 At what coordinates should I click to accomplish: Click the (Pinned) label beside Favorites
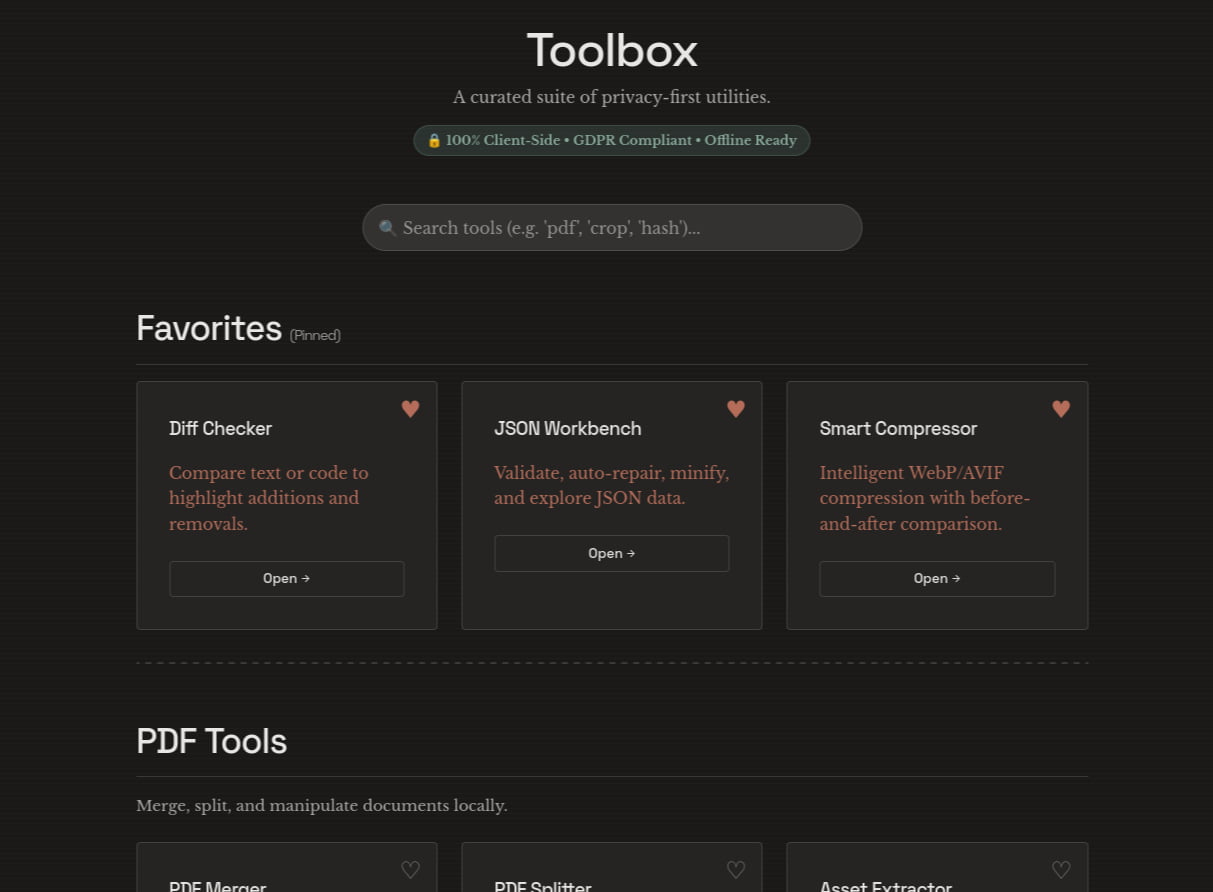tap(314, 335)
